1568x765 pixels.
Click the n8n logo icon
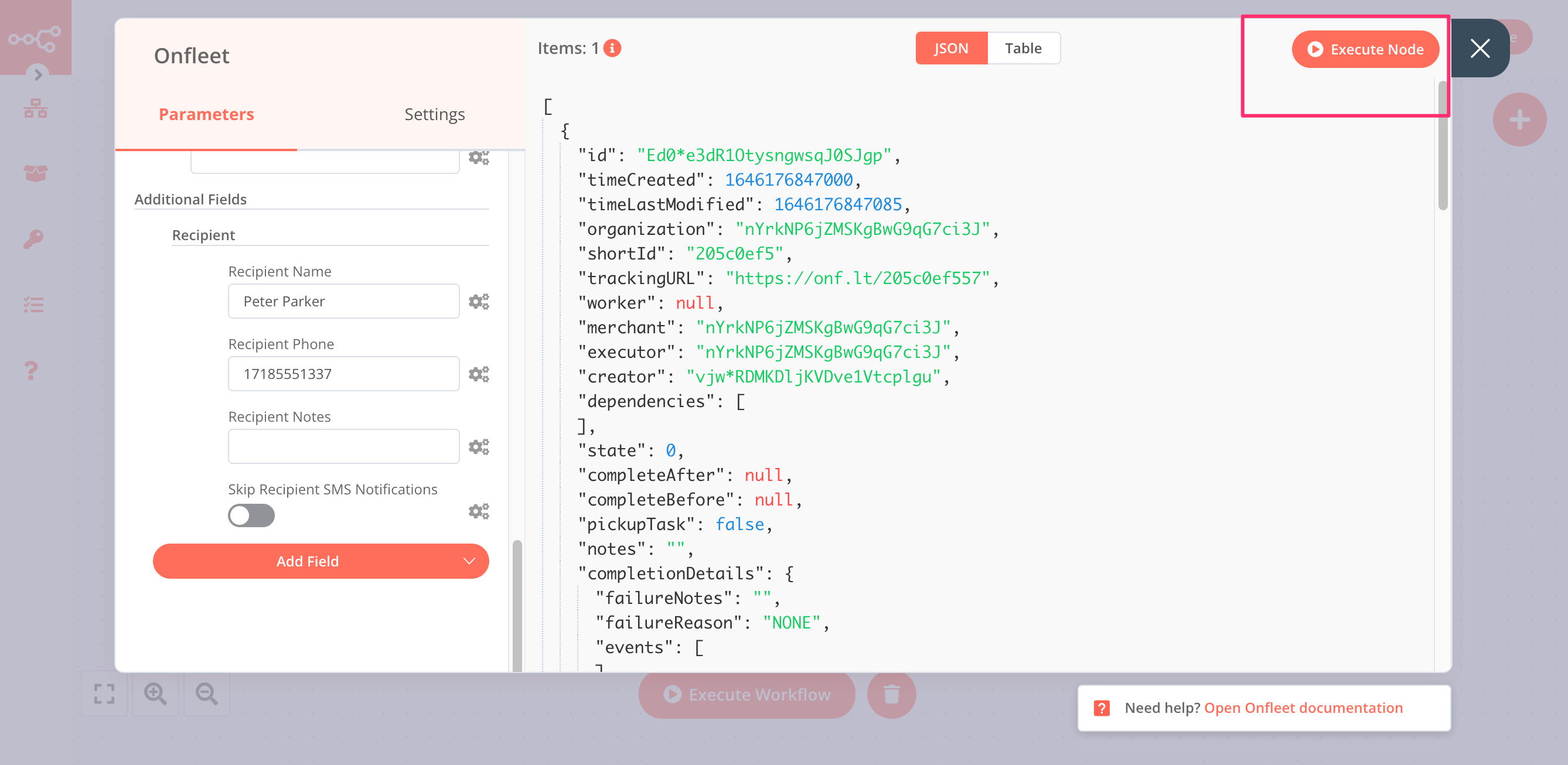[x=35, y=39]
